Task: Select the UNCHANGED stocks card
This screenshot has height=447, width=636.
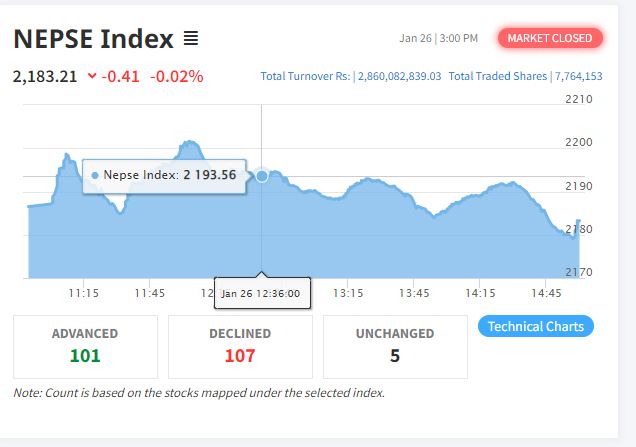Action: pos(395,346)
